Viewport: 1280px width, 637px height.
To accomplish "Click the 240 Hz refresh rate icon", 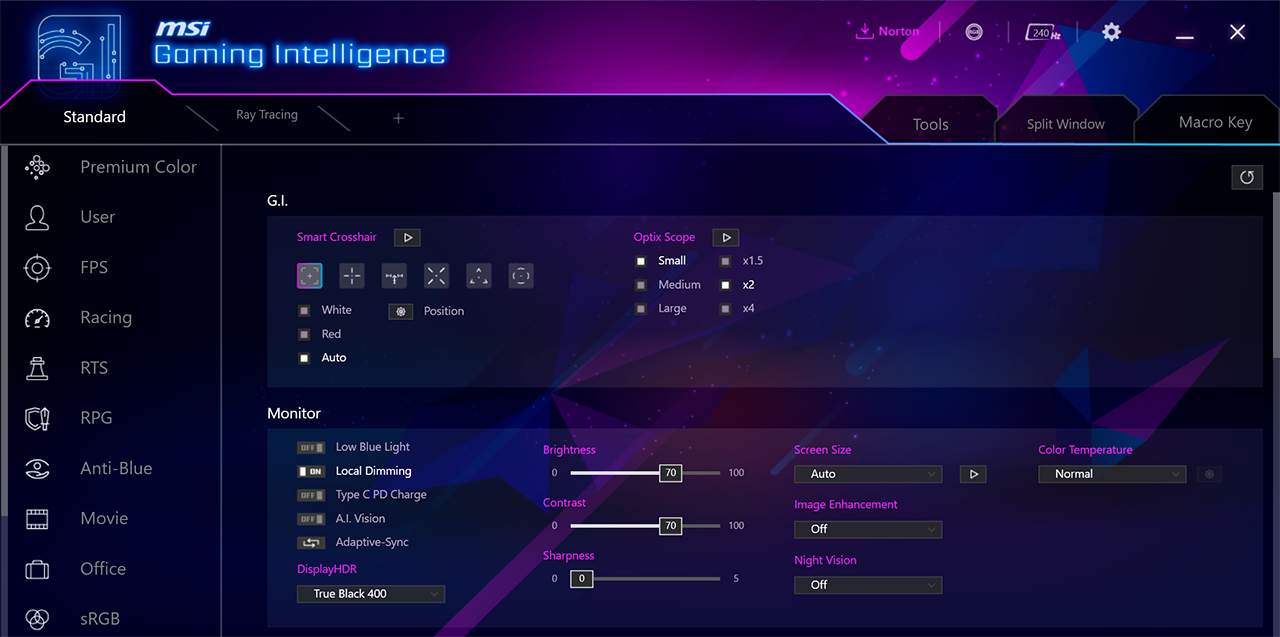I will (x=1043, y=32).
